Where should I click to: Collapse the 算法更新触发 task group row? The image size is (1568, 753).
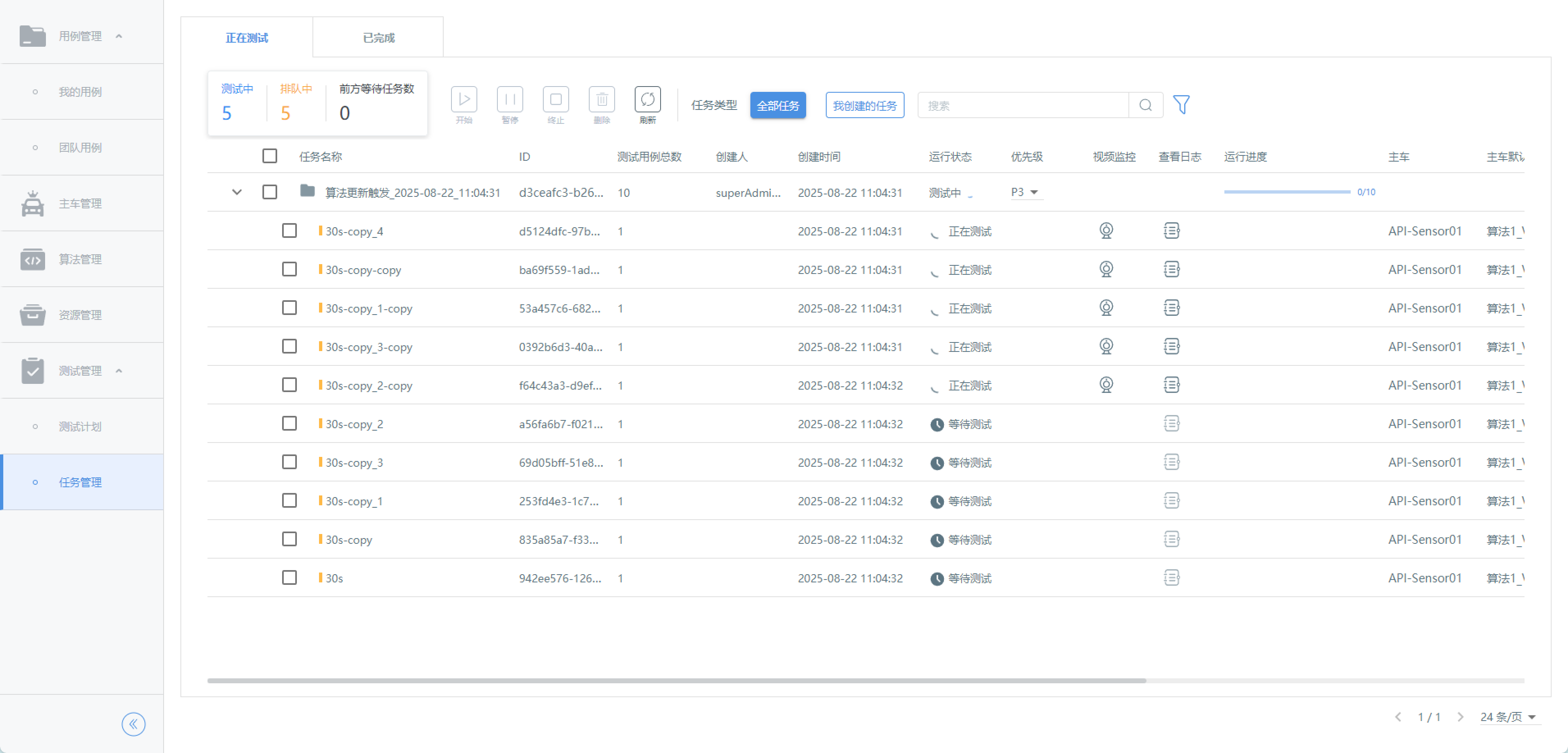coord(237,192)
